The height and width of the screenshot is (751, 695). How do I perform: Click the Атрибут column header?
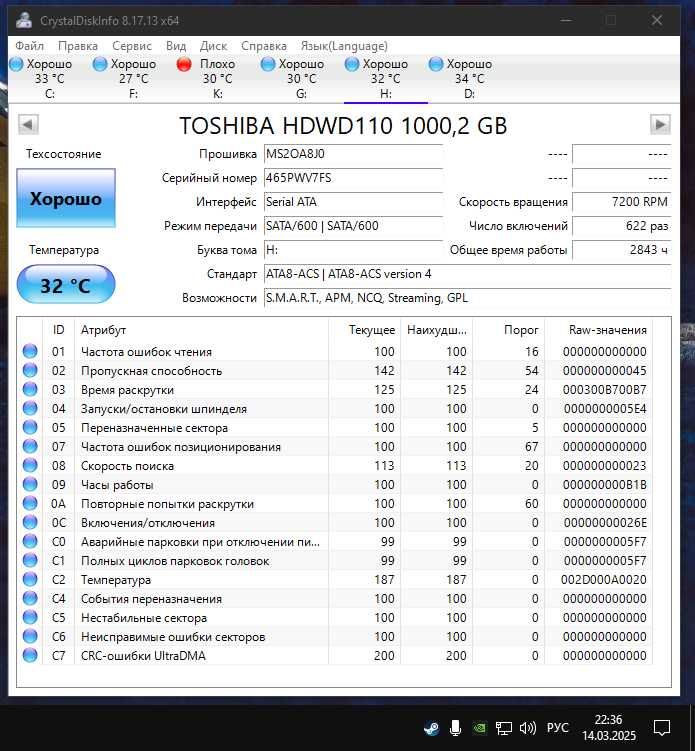pyautogui.click(x=201, y=330)
